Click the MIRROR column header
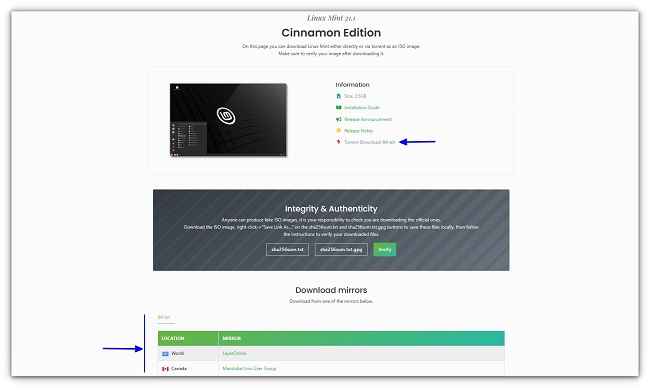Viewport: 650px width, 388px height. pos(361,338)
